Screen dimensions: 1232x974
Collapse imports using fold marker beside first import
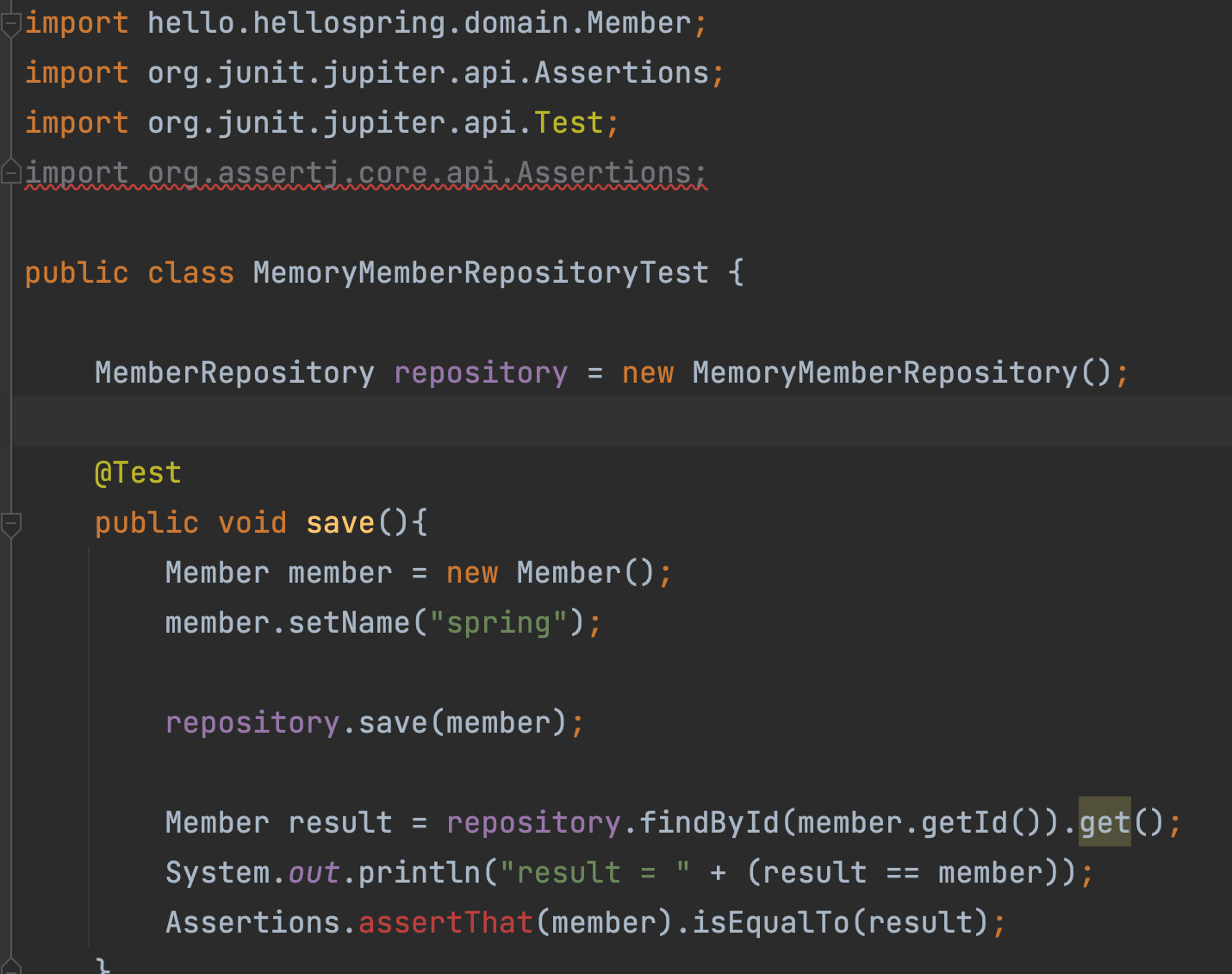10,26
